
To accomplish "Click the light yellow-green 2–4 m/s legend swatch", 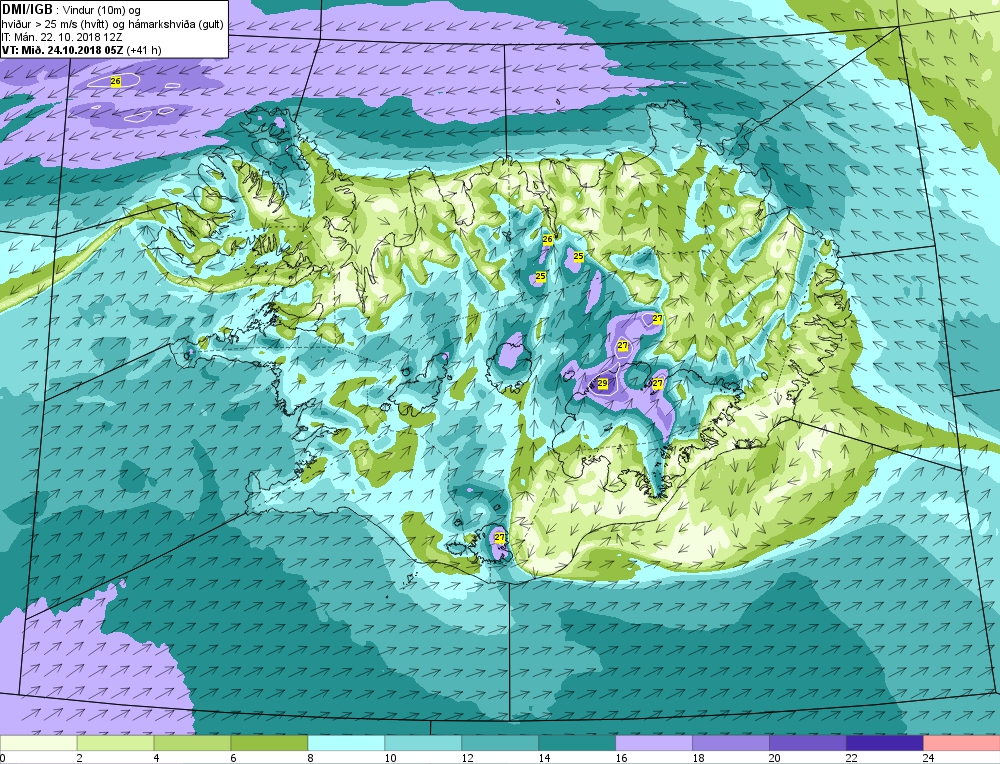I will pyautogui.click(x=115, y=743).
